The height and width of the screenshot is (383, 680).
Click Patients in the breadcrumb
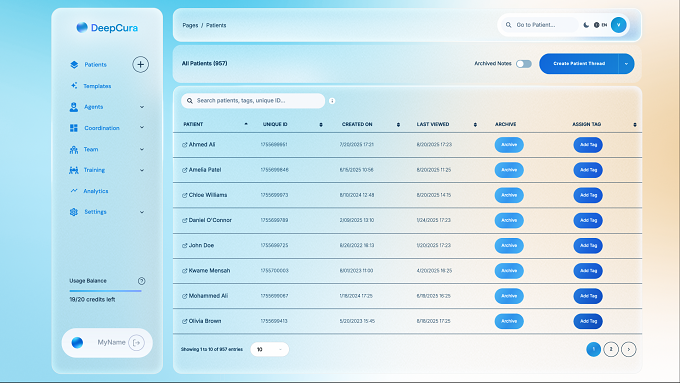pos(216,25)
